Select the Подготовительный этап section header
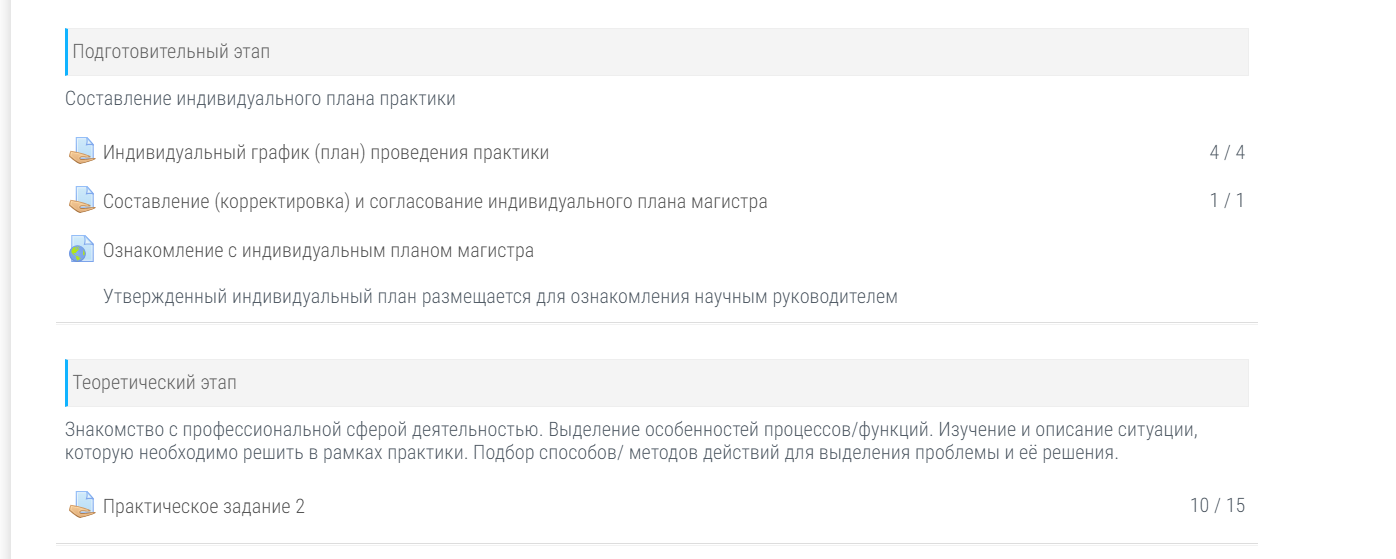This screenshot has width=1396, height=559. [171, 52]
